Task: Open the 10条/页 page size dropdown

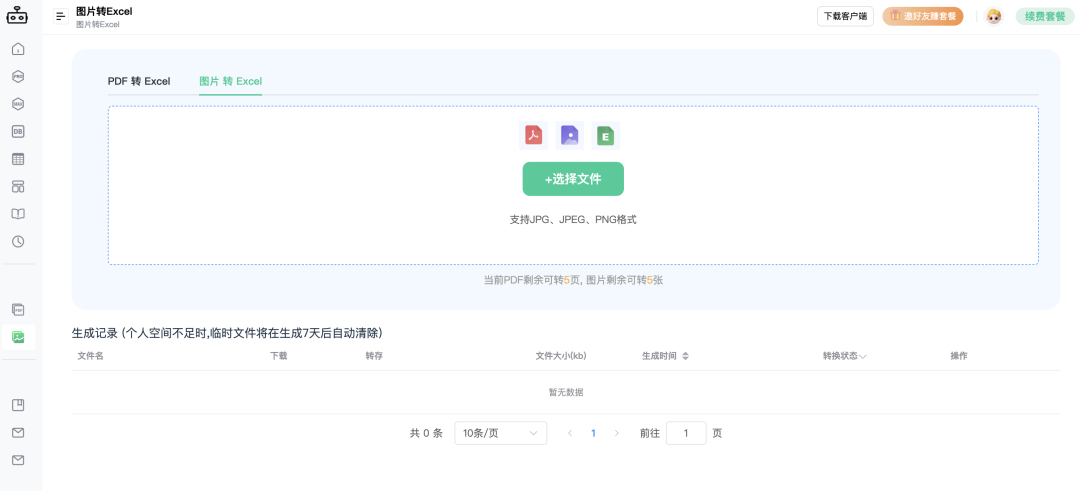Action: click(x=501, y=433)
